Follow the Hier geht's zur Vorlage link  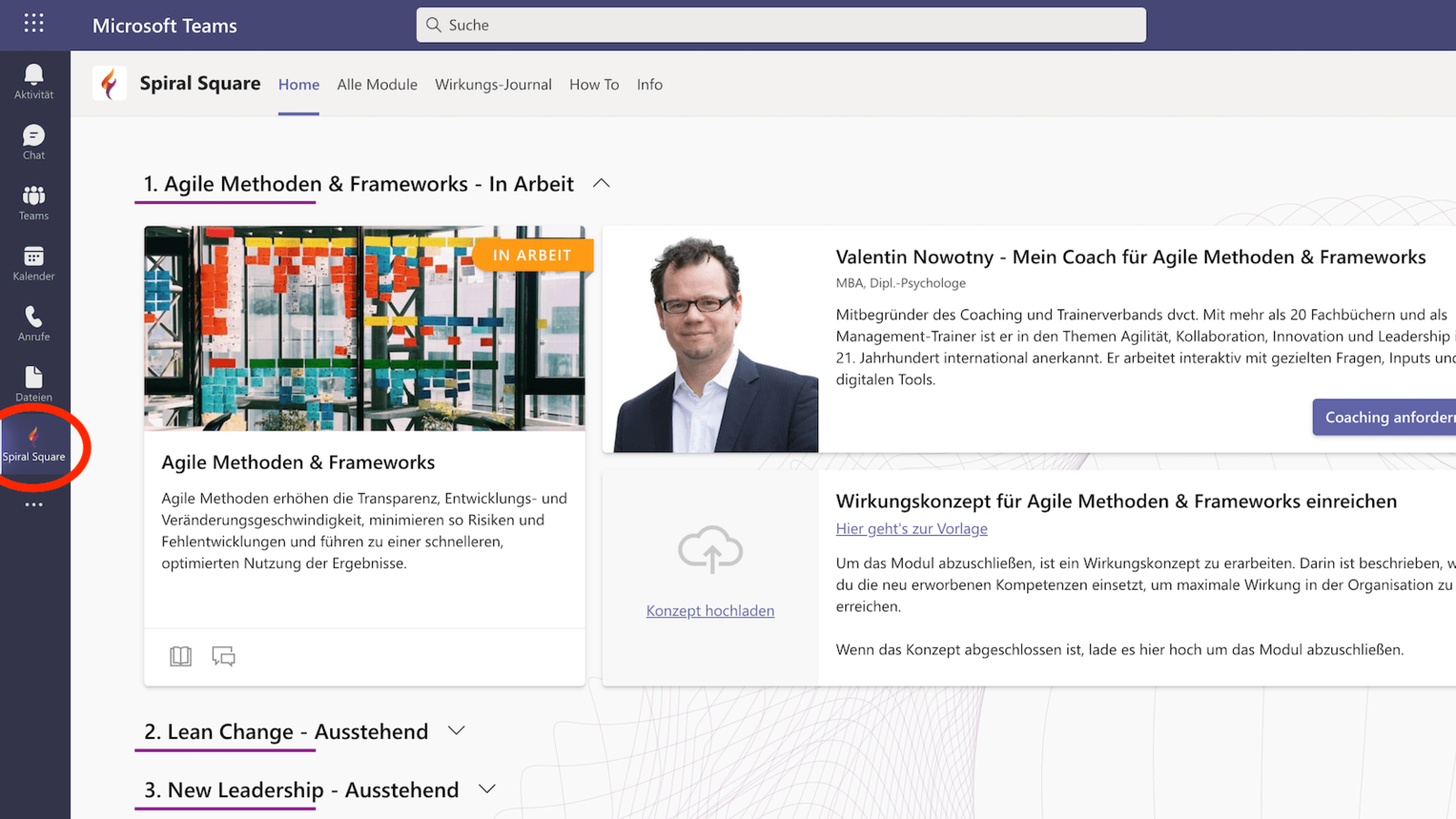point(911,529)
